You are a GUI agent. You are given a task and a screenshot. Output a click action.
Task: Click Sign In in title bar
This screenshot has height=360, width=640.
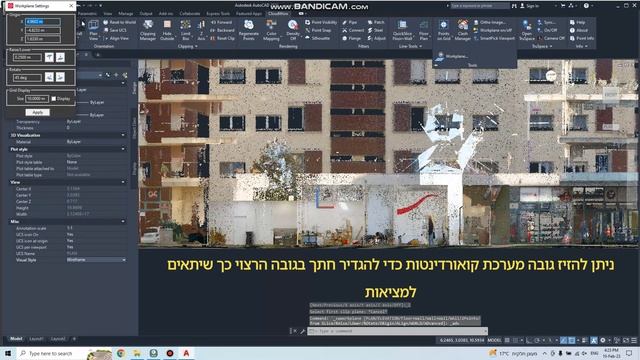[x=529, y=6]
